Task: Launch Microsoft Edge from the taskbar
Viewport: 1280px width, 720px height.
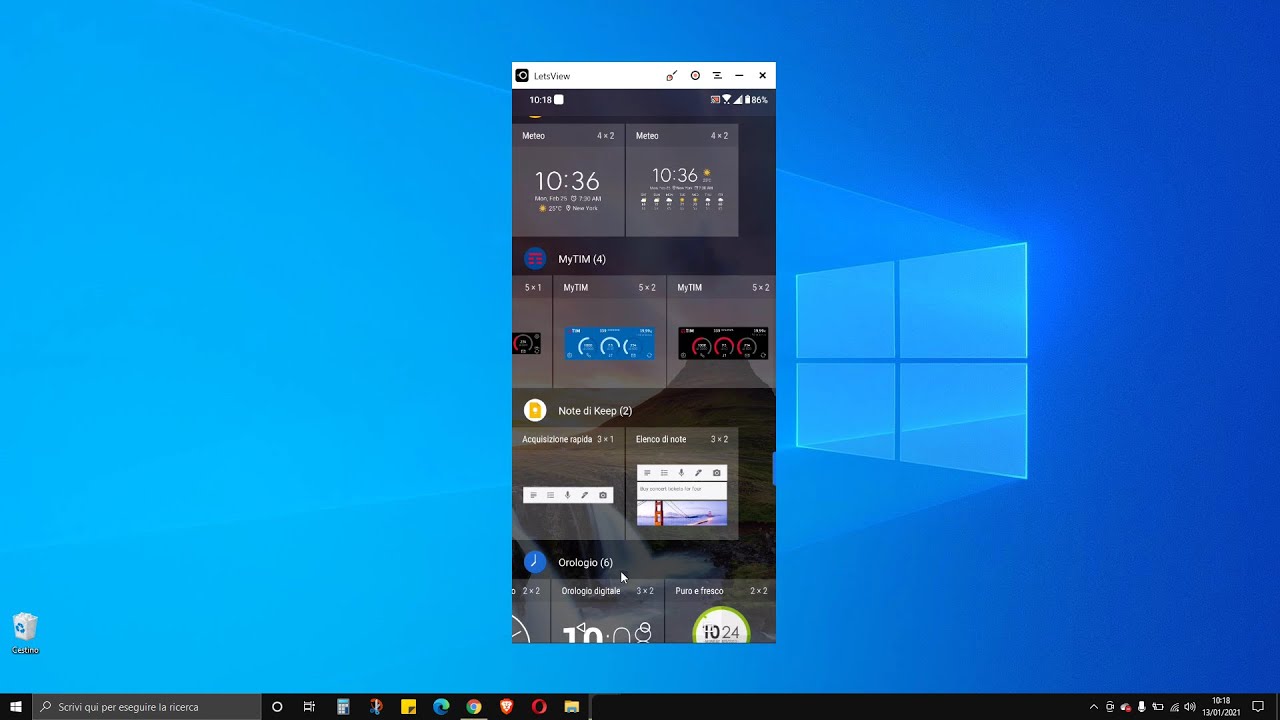Action: pos(441,707)
